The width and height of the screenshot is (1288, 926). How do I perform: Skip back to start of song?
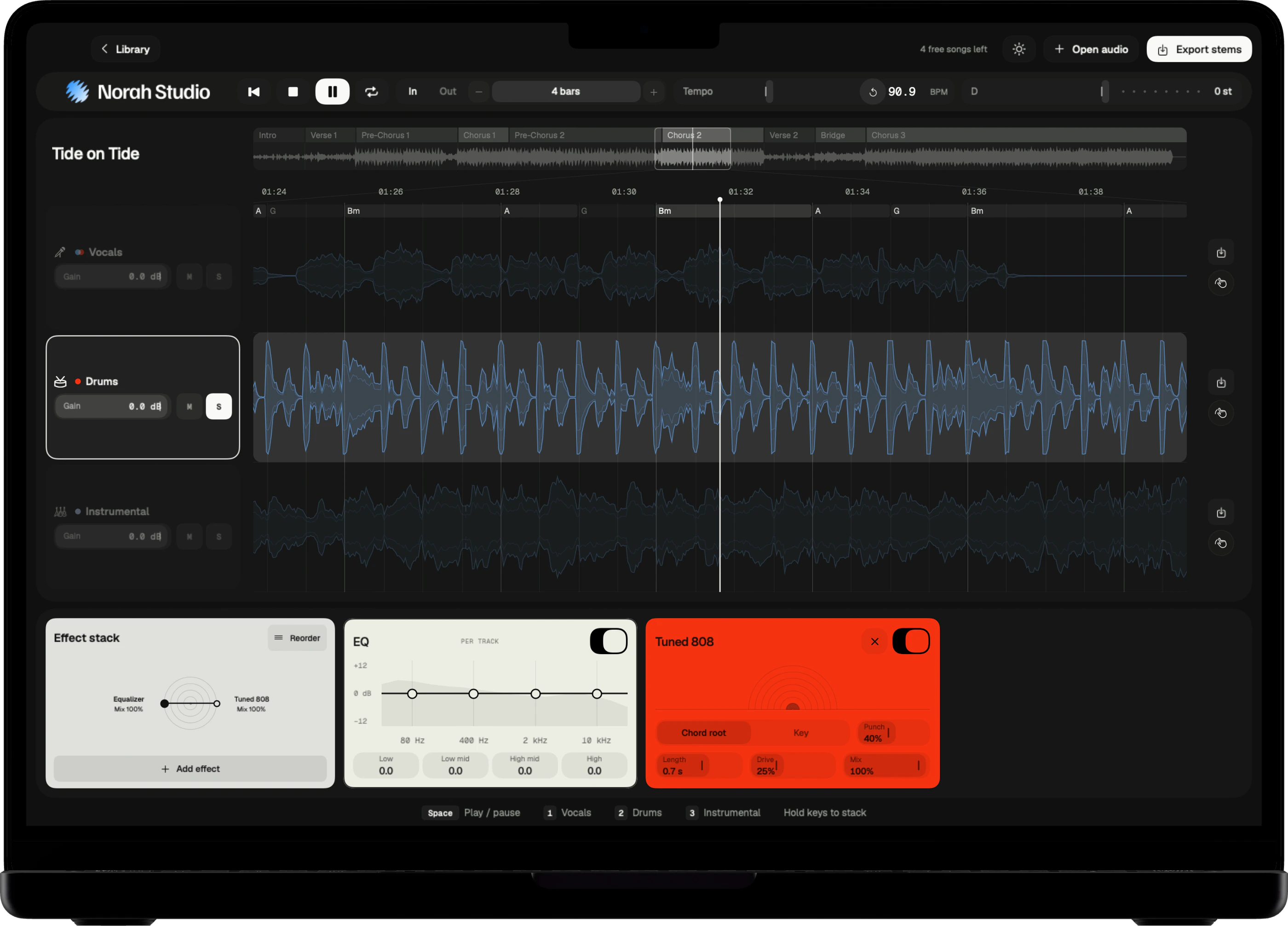(x=254, y=92)
